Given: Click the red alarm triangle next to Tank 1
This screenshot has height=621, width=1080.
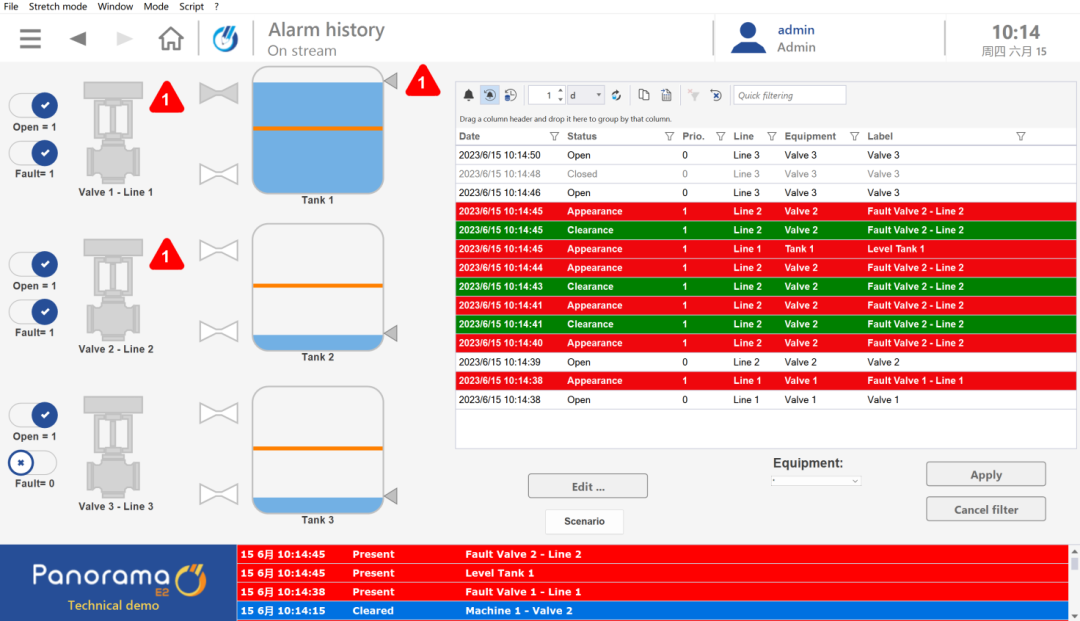Looking at the screenshot, I should pos(422,81).
